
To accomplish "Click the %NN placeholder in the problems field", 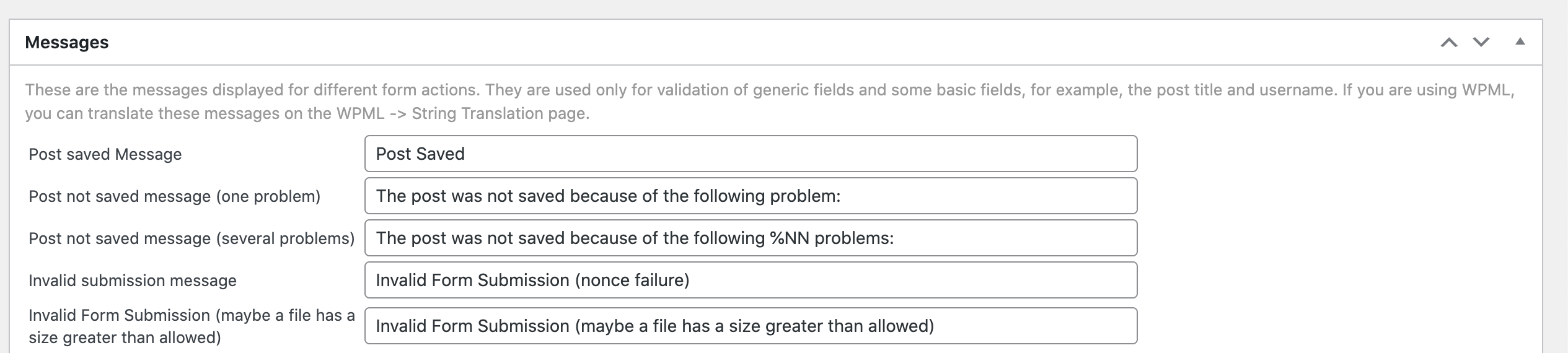I will coord(790,238).
